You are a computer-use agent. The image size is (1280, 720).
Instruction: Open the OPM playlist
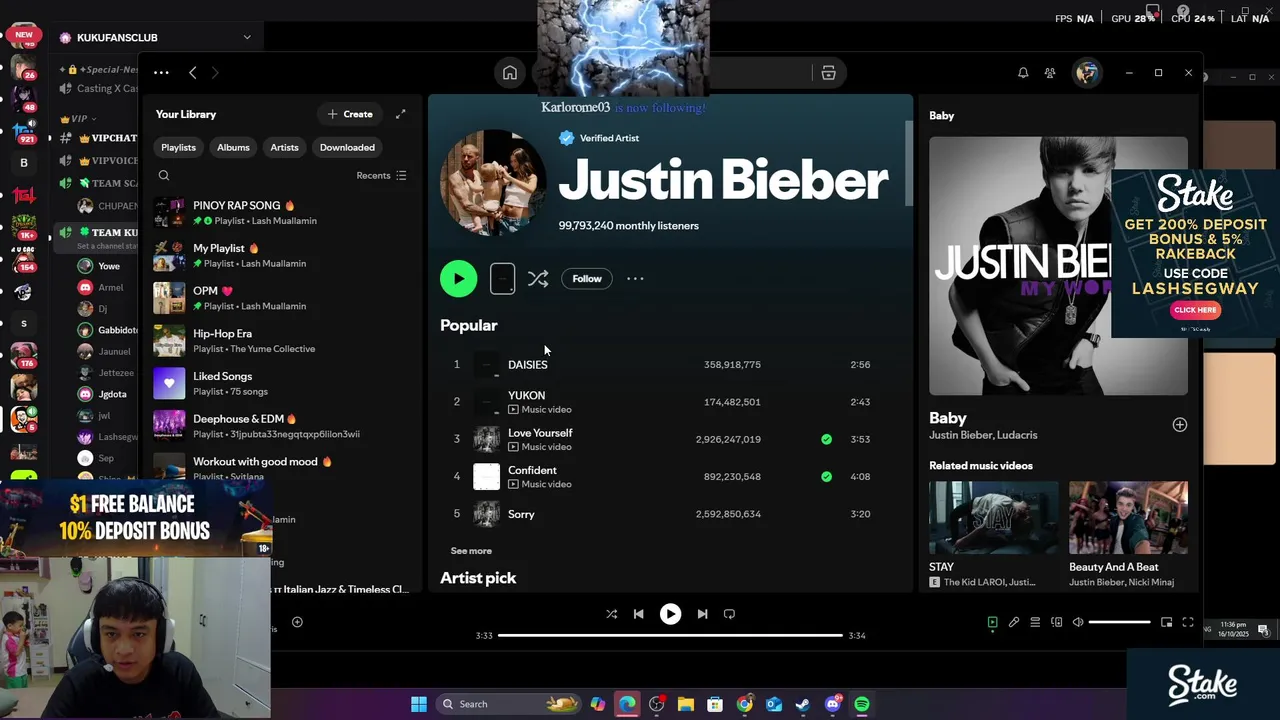click(x=280, y=298)
